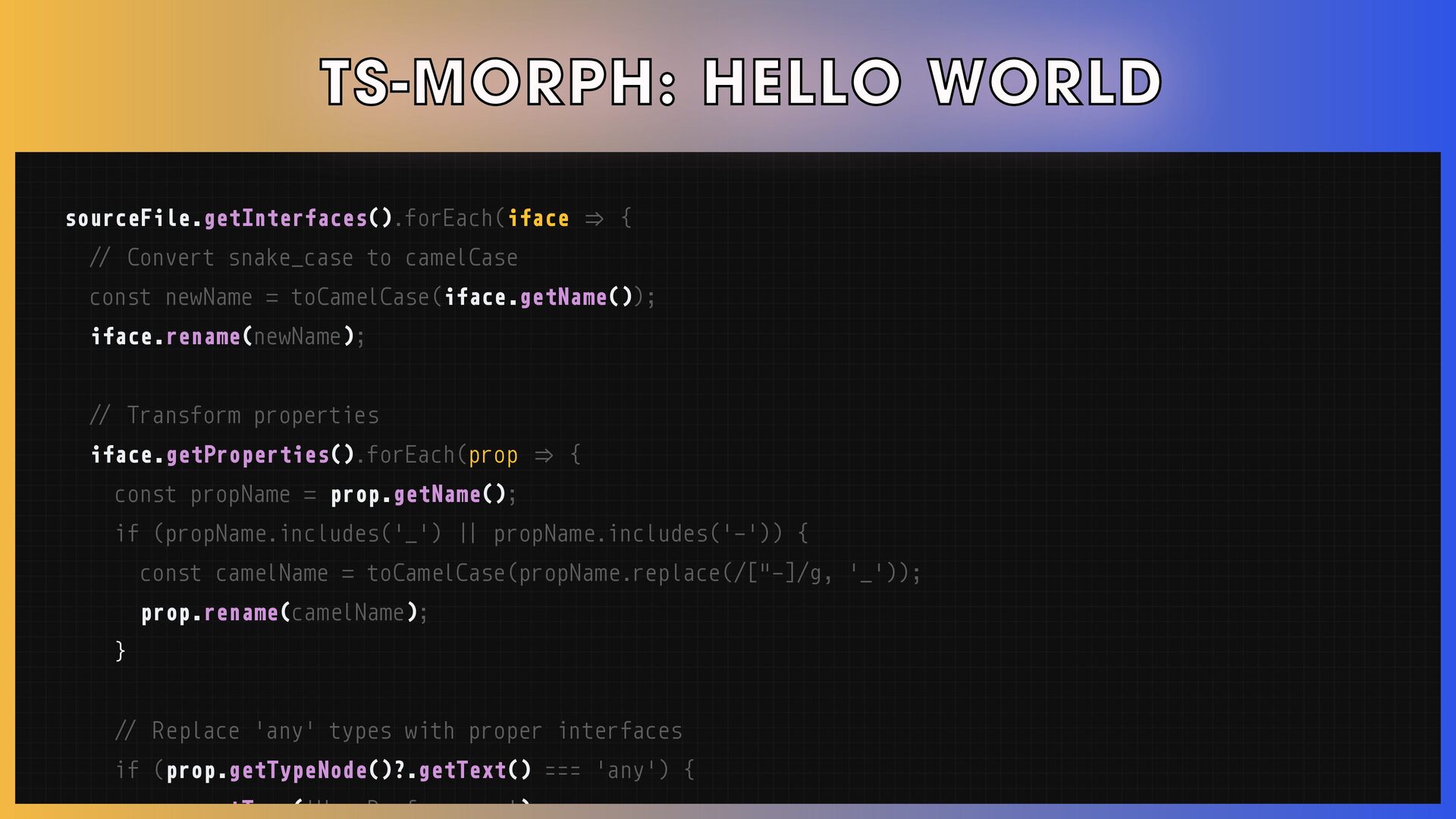Click the 'any' string literal in condition
Screen dimensions: 1456x819
pyautogui.click(x=626, y=770)
